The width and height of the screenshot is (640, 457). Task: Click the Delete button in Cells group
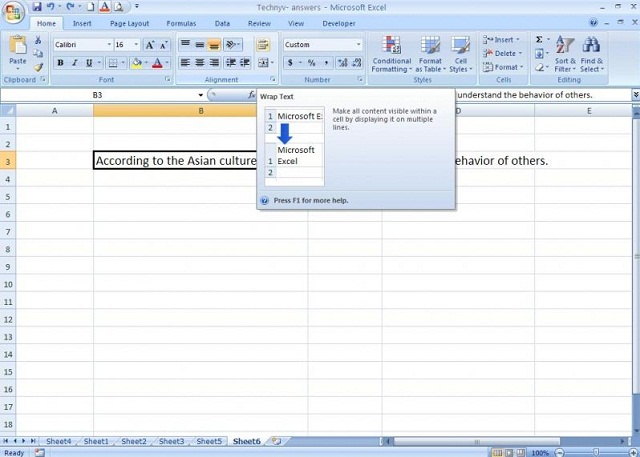pyautogui.click(x=505, y=53)
